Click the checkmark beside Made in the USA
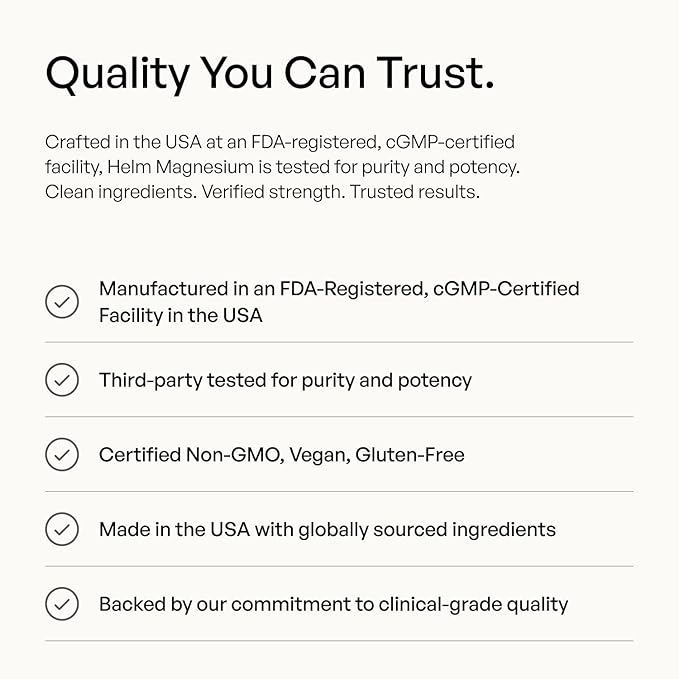 click(x=62, y=529)
